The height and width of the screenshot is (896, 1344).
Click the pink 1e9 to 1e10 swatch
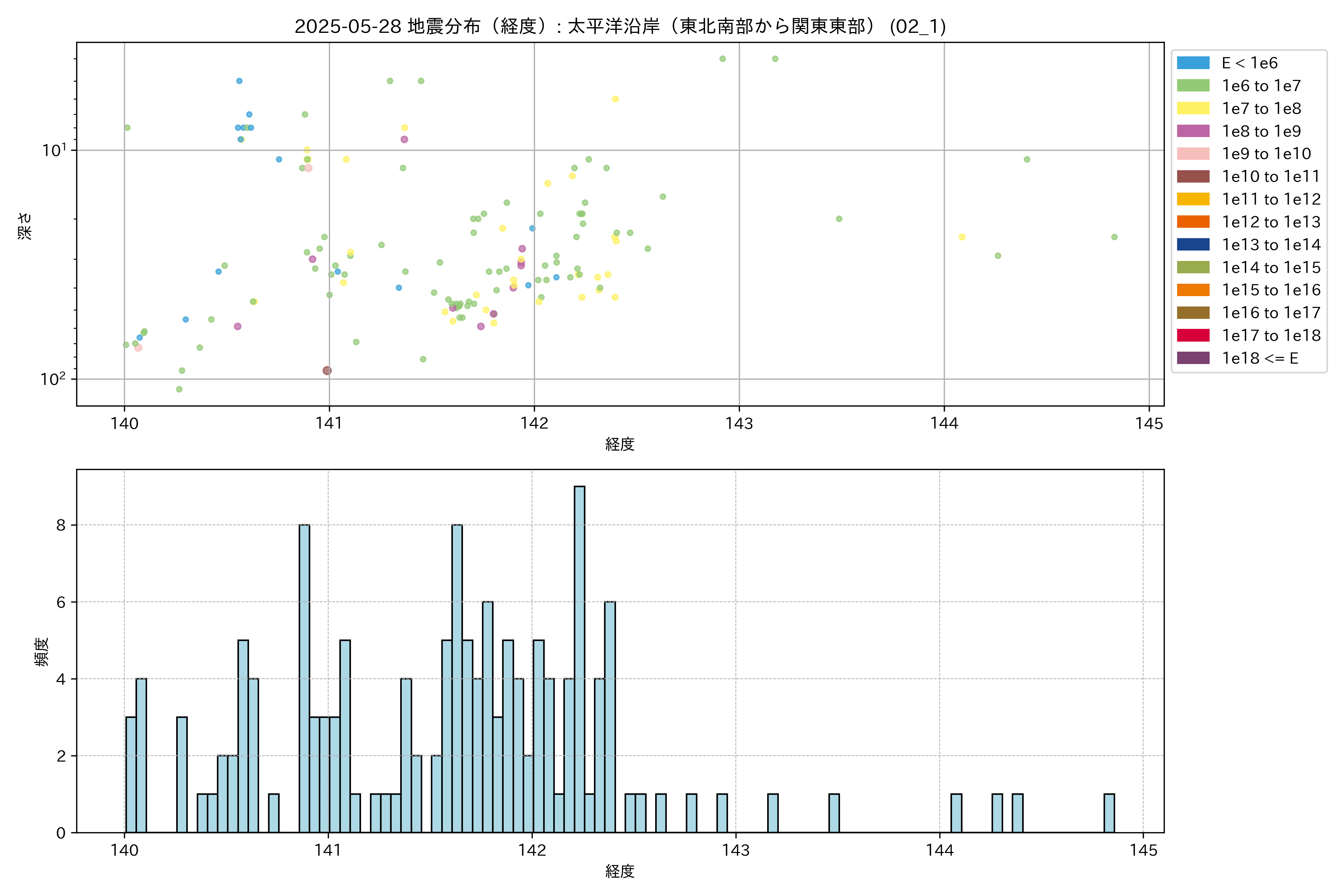[x=1192, y=154]
